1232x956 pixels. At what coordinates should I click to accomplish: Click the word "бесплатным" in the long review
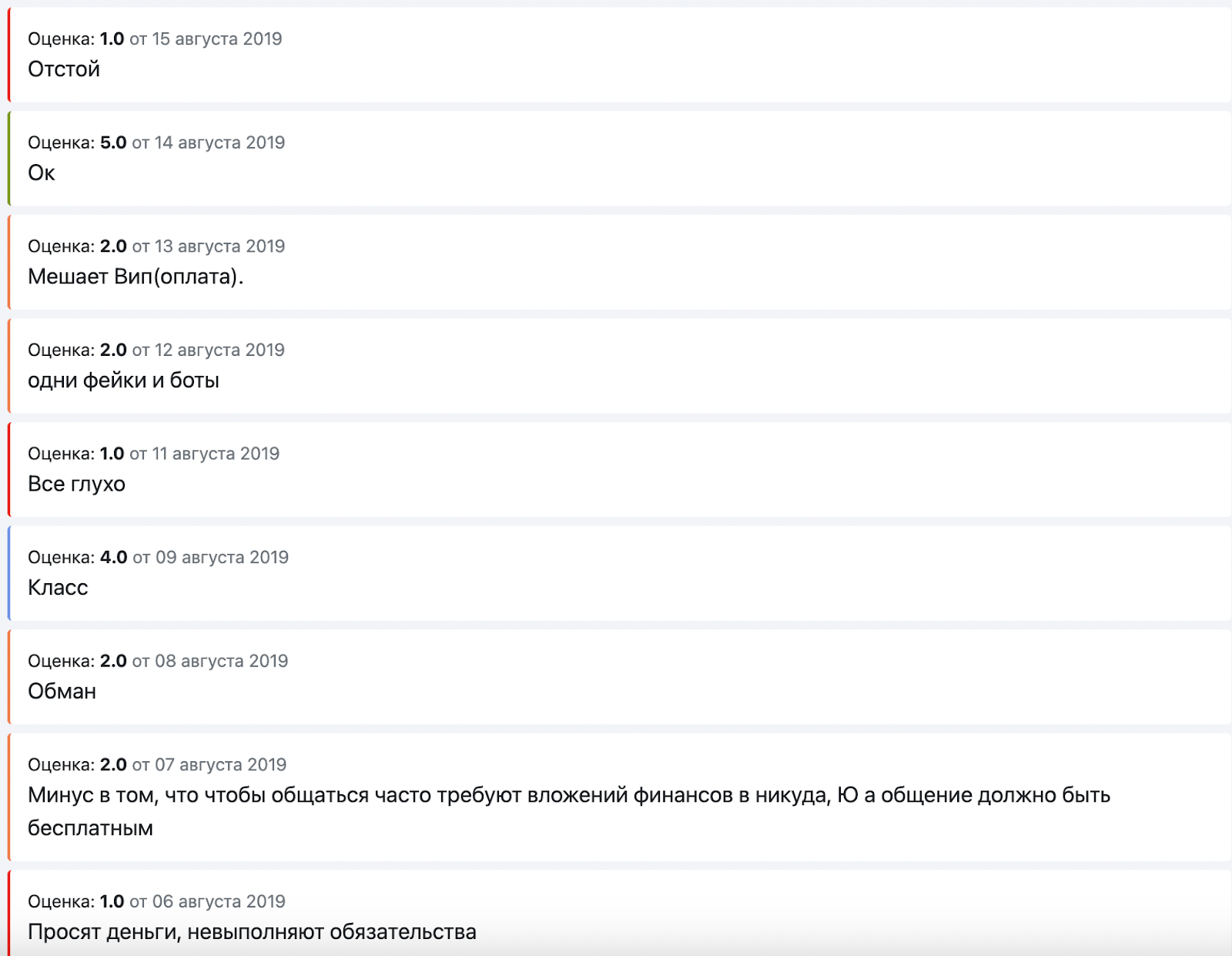click(90, 828)
